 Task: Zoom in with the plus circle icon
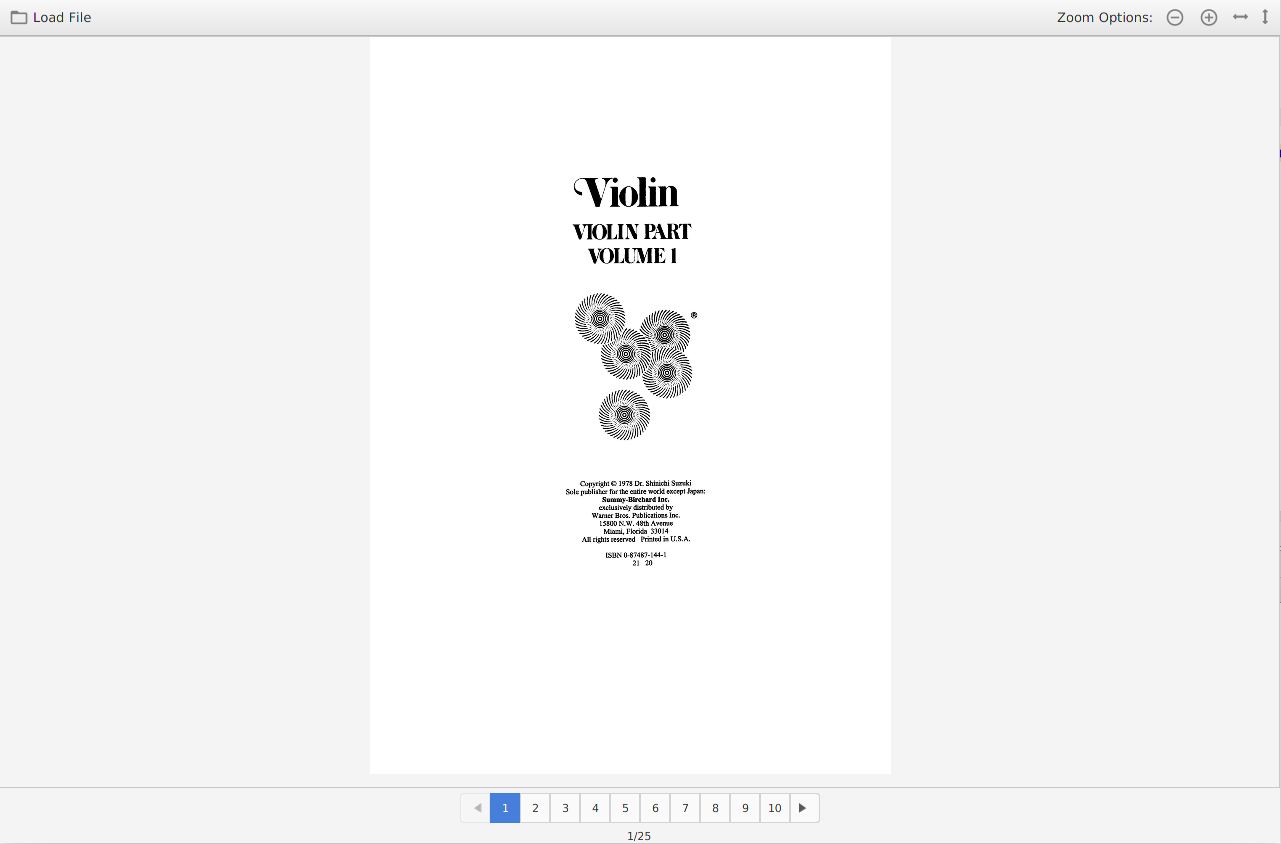tap(1209, 17)
